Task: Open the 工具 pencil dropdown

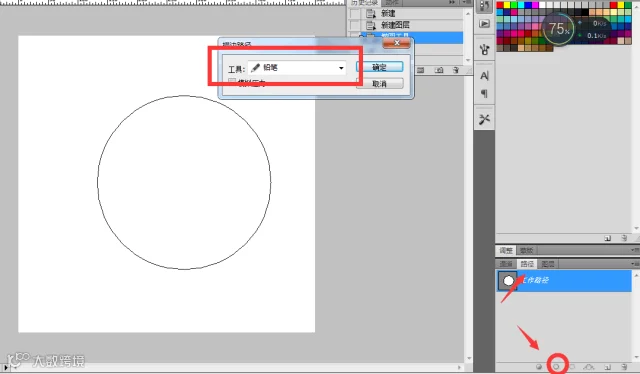Action: pyautogui.click(x=297, y=68)
